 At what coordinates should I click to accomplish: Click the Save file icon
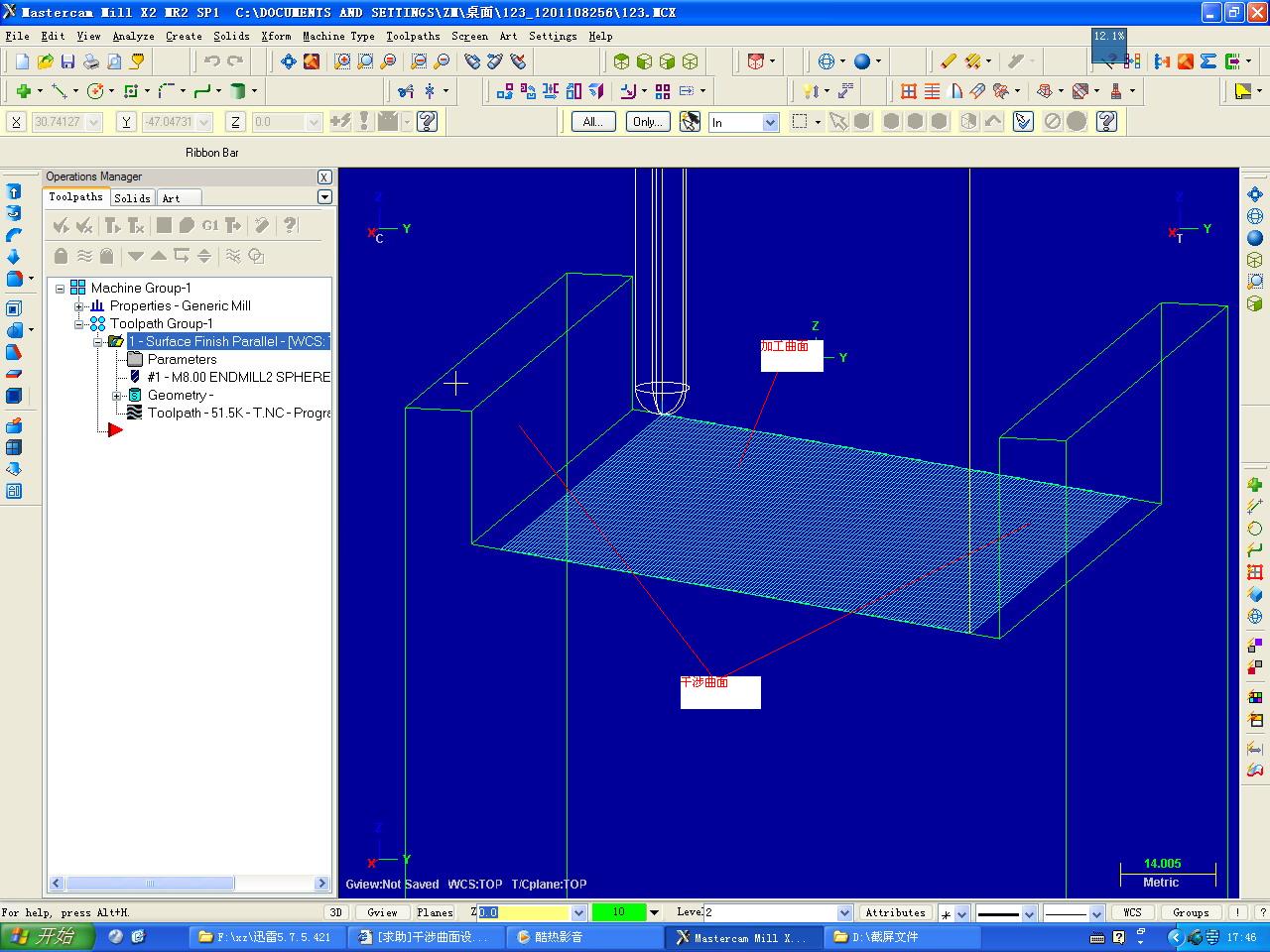click(x=68, y=61)
